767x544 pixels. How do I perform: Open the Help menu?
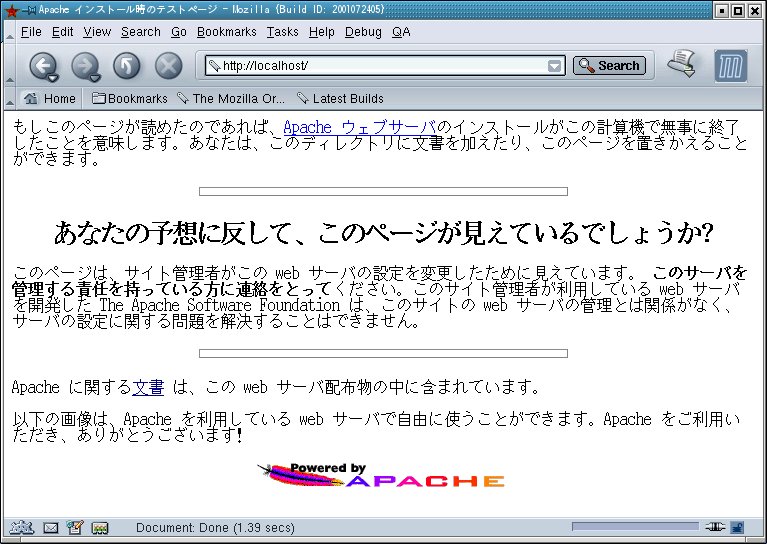point(321,32)
